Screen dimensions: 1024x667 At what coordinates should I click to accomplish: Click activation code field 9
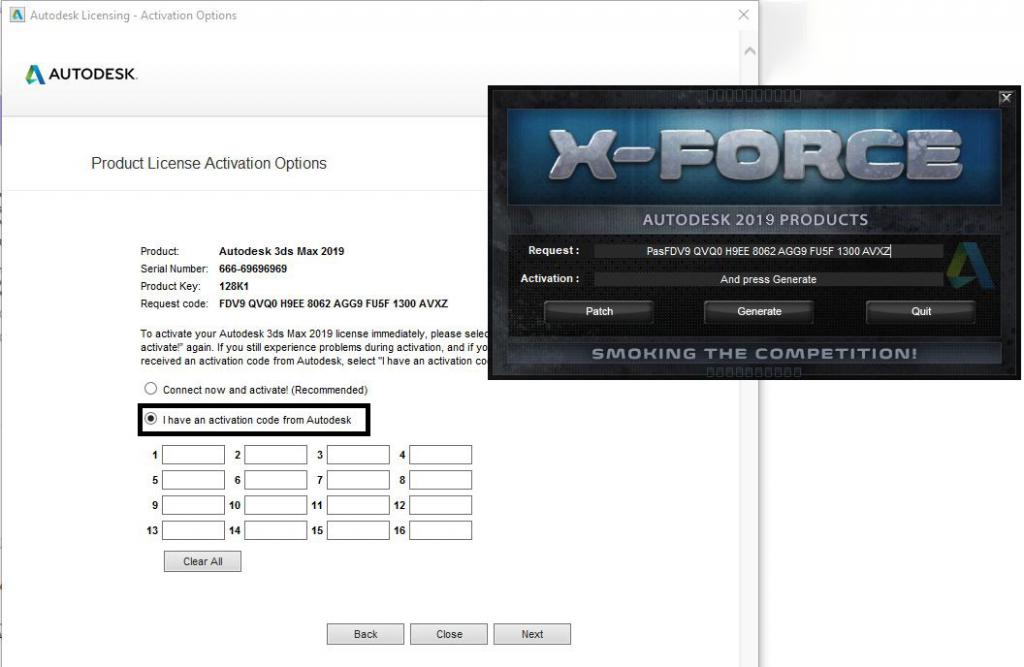point(193,505)
